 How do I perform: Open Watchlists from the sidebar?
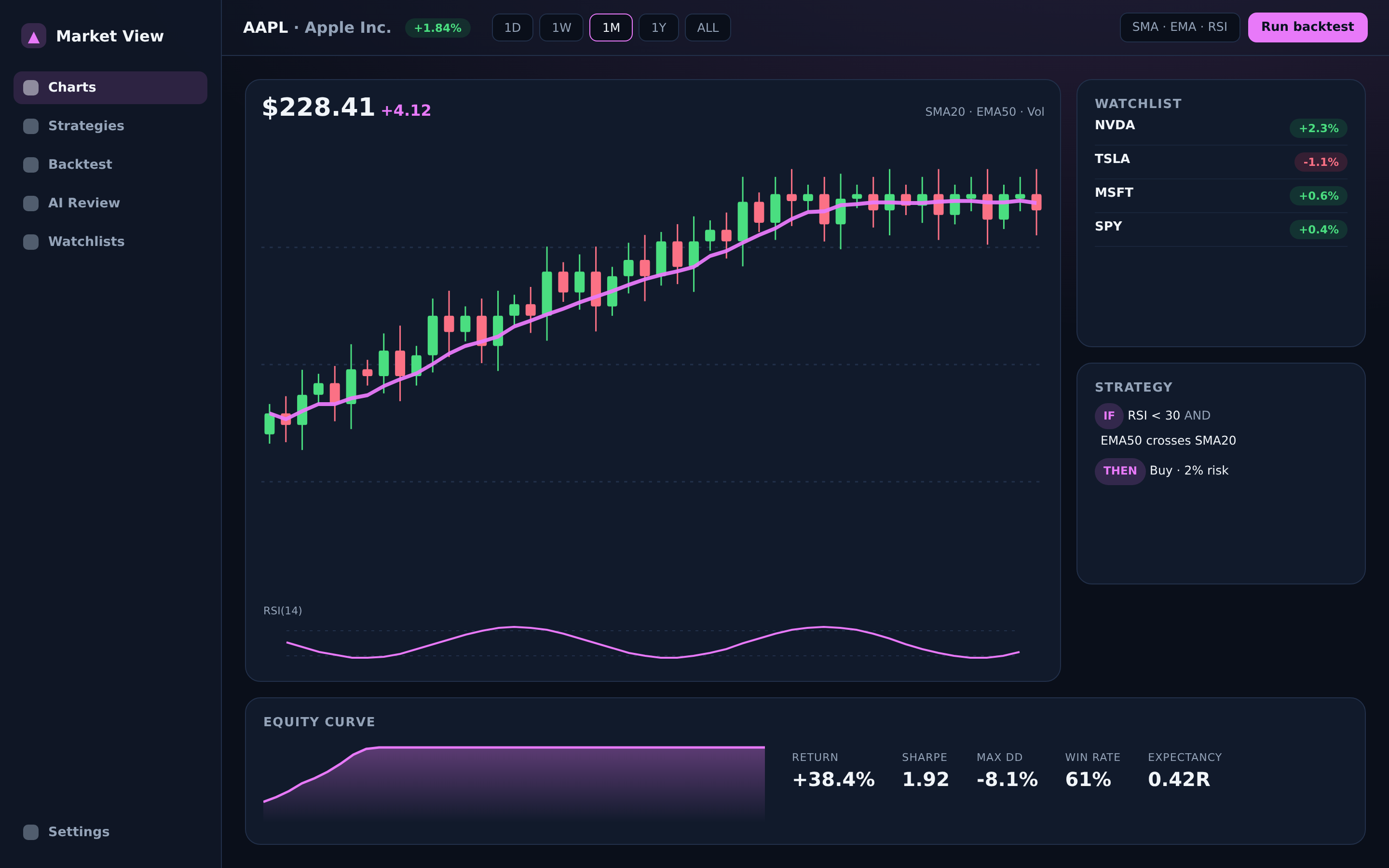[x=110, y=242]
